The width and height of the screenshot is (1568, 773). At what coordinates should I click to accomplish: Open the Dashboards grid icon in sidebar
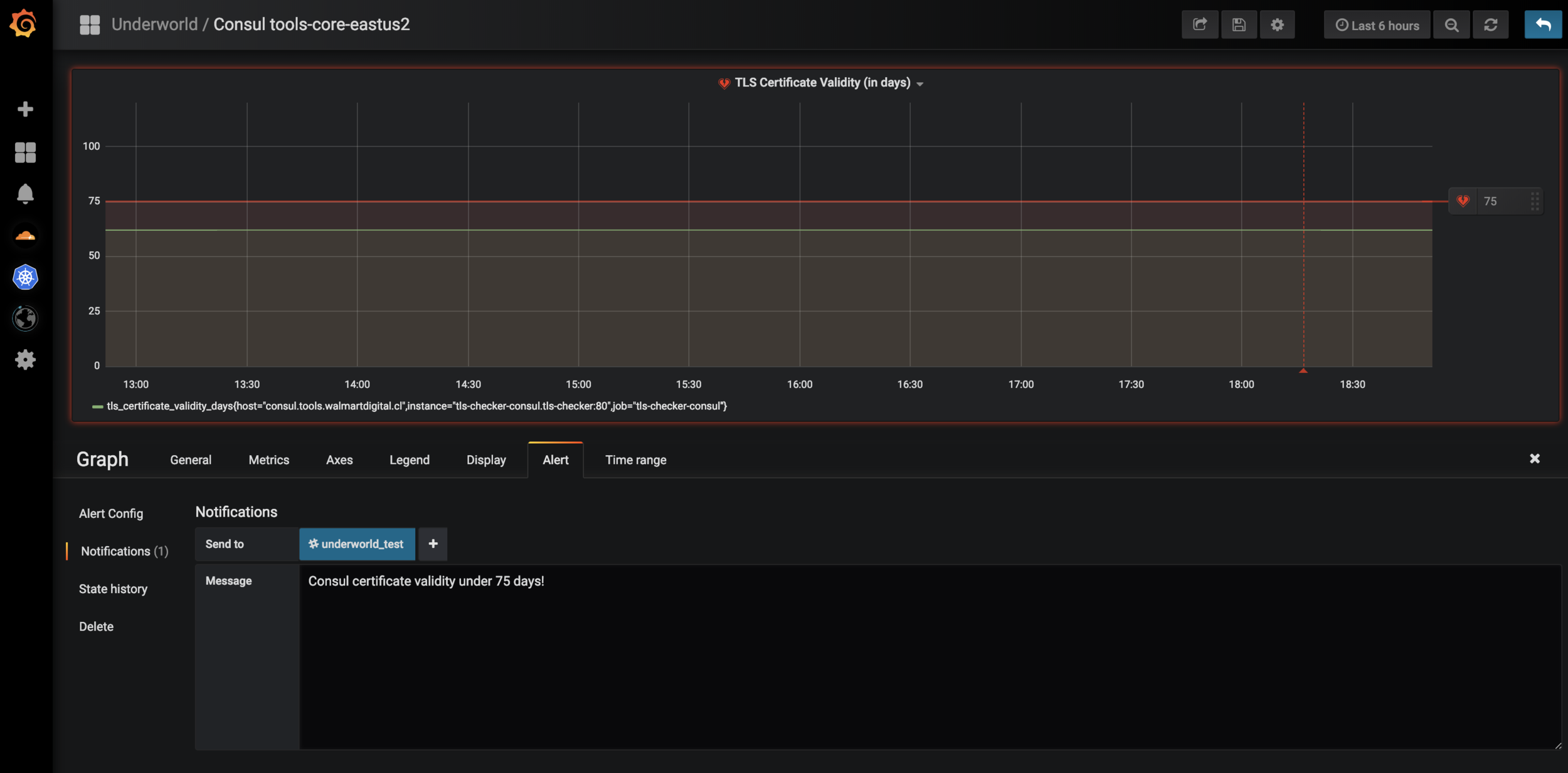25,152
